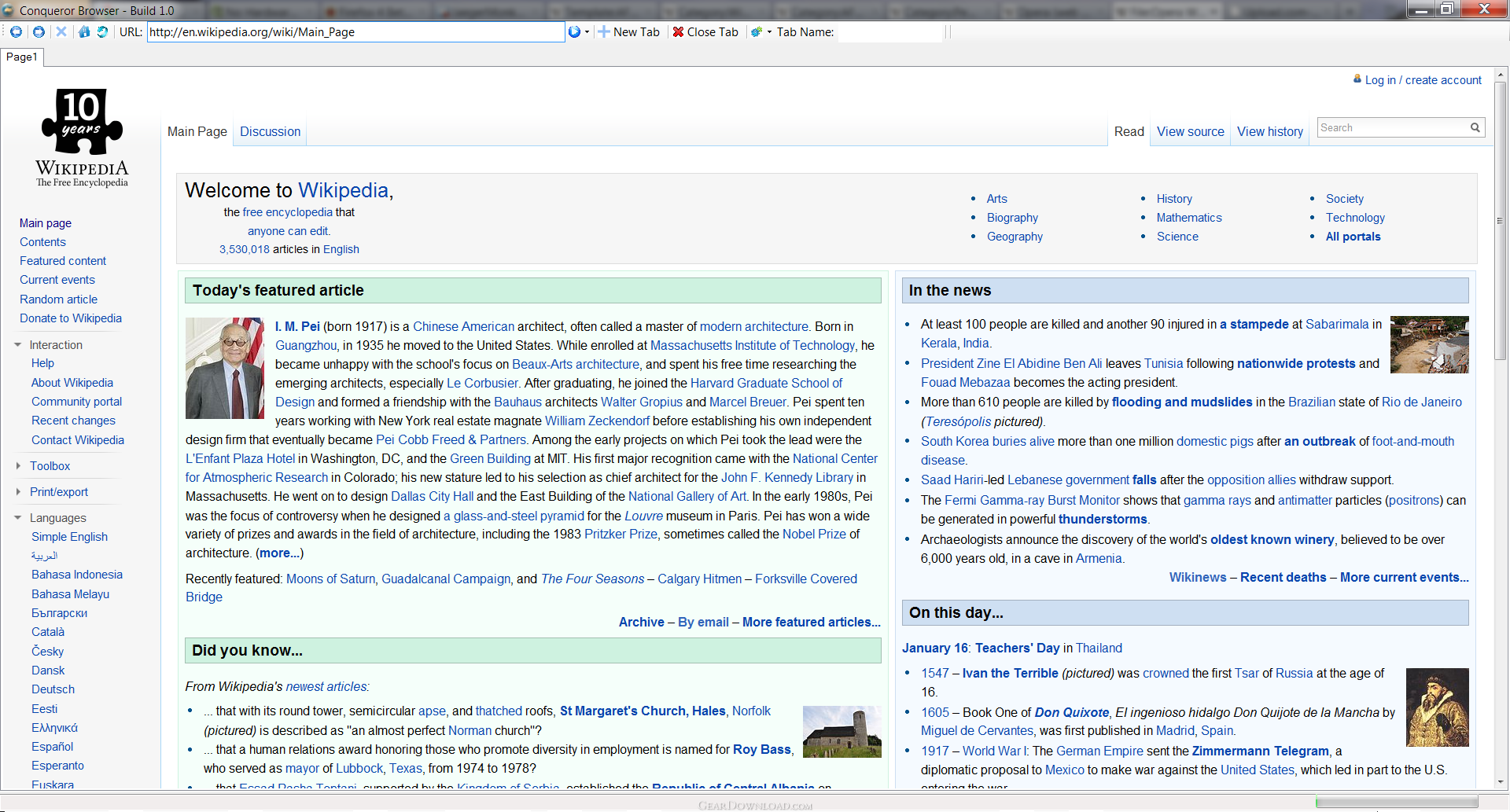Screen dimensions: 1510x812
Task: Click the Home icon in toolbar
Action: coord(83,31)
